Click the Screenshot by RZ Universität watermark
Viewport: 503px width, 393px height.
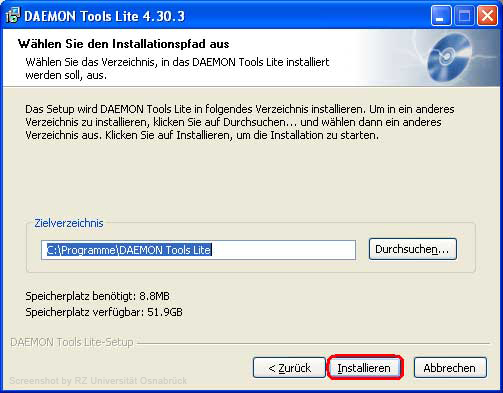[98, 381]
